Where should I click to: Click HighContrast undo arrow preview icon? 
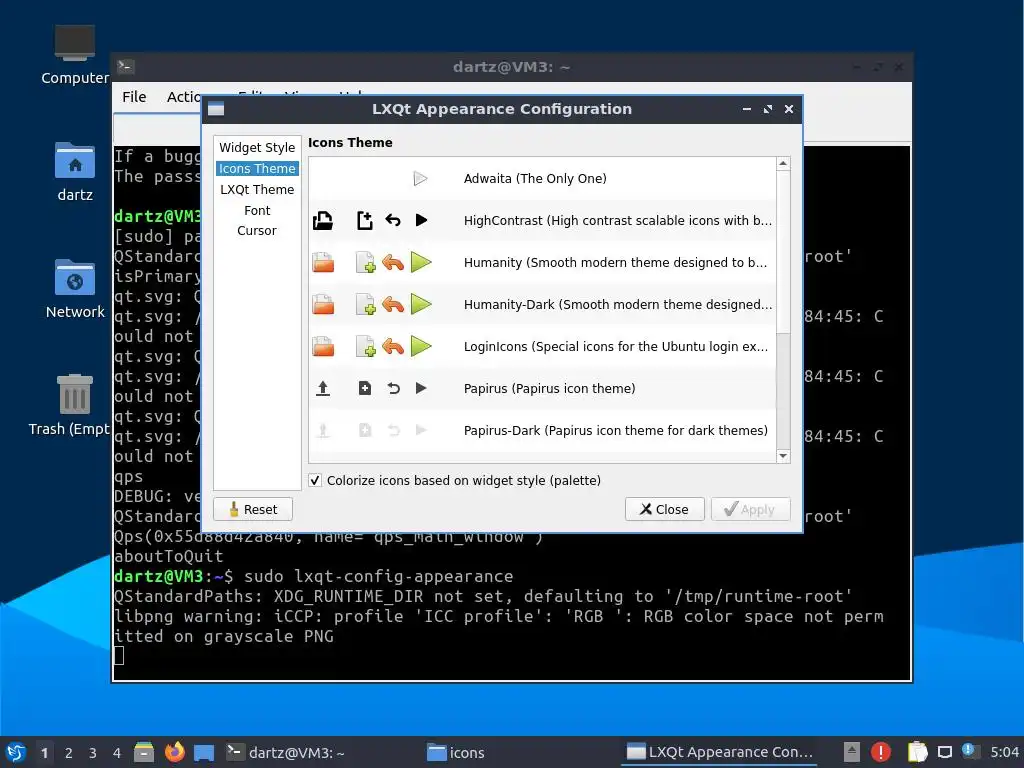[x=392, y=220]
